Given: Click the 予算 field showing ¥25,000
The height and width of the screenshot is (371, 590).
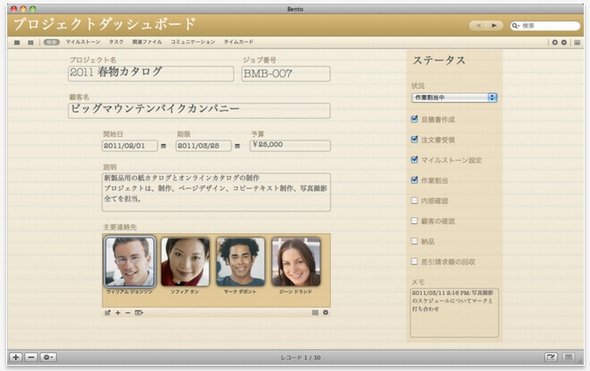Looking at the screenshot, I should [290, 145].
